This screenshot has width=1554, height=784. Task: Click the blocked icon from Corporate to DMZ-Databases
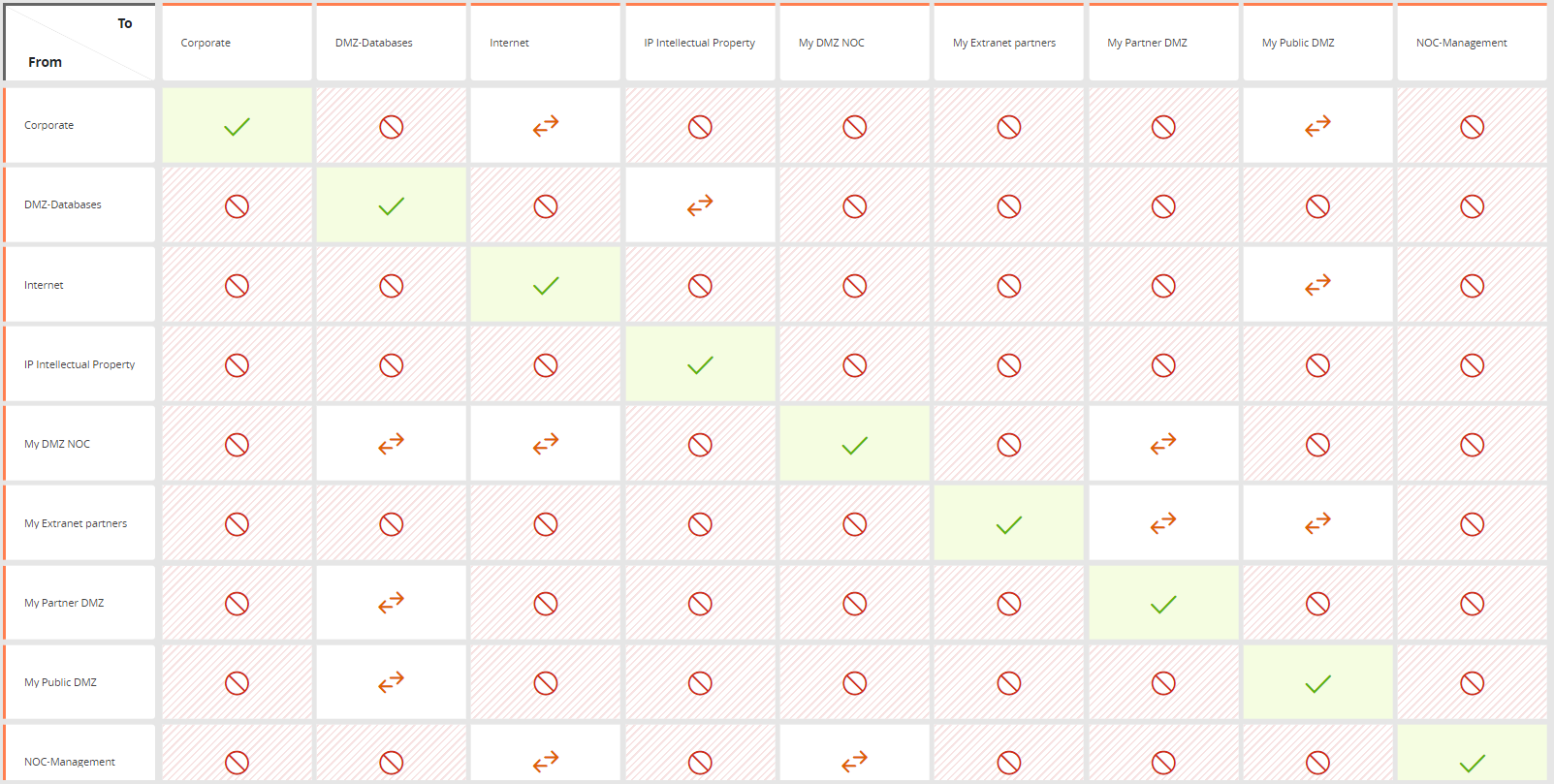[391, 127]
